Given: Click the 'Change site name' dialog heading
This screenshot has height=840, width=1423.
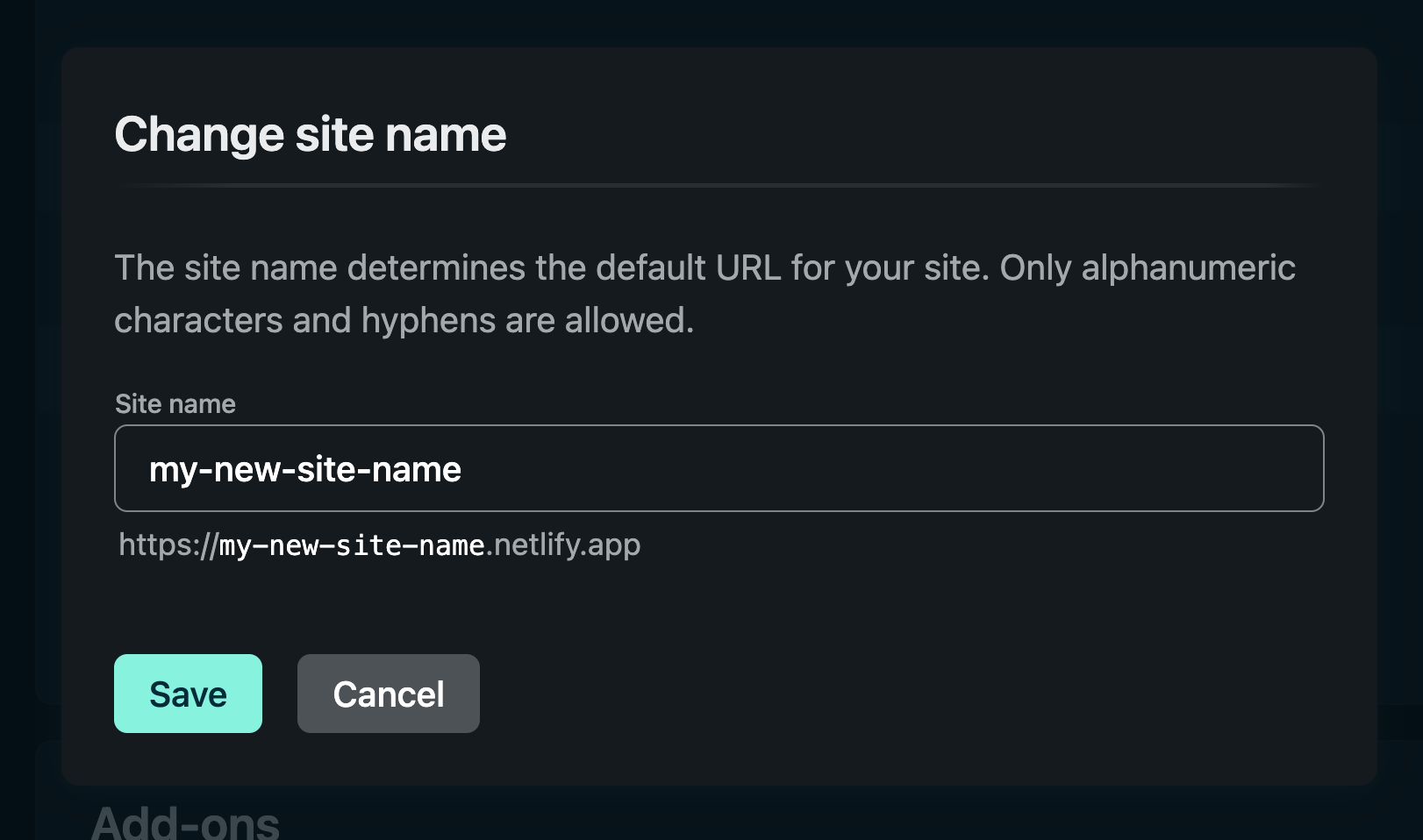Looking at the screenshot, I should 311,135.
